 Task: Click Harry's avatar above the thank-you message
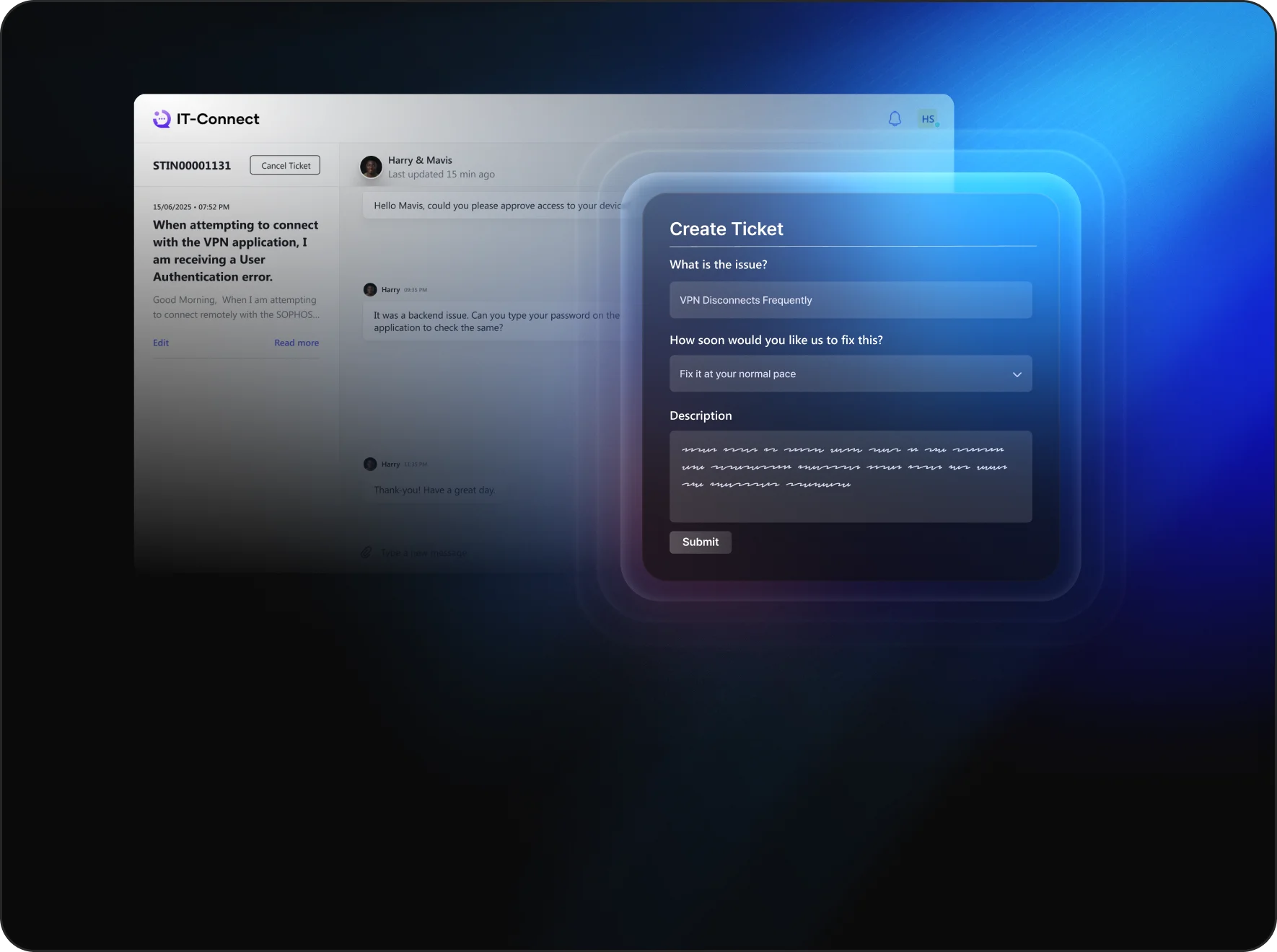tap(370, 464)
